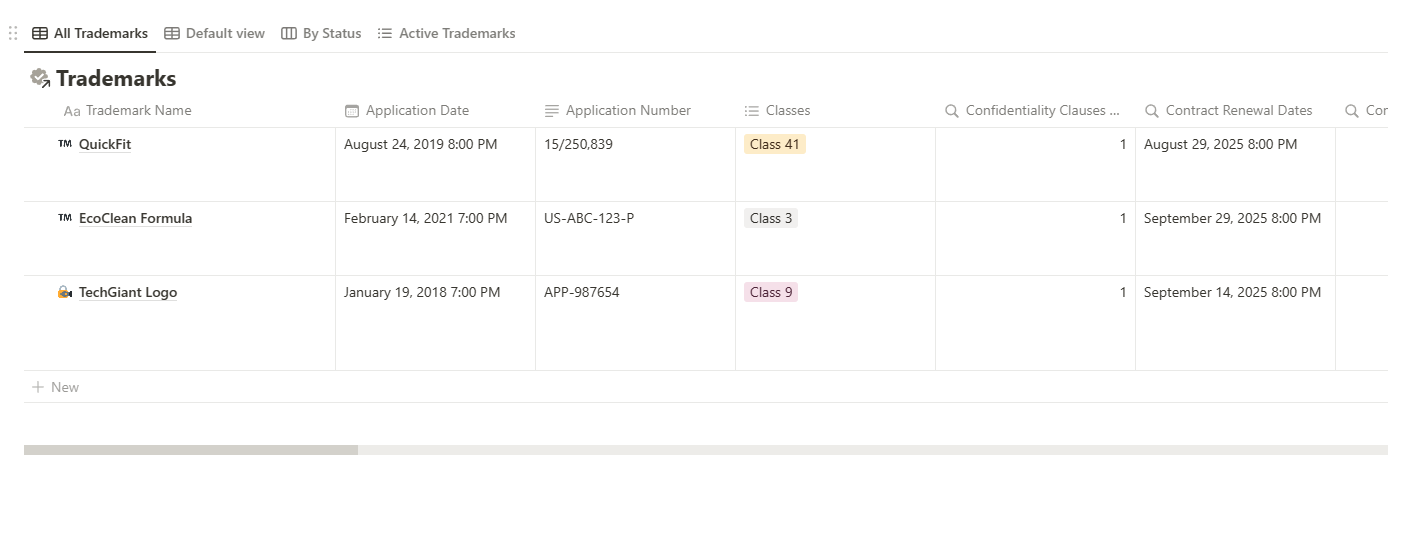1423x552 pixels.
Task: Click the trademark icon beside EcoClean Formula
Action: pyautogui.click(x=65, y=218)
